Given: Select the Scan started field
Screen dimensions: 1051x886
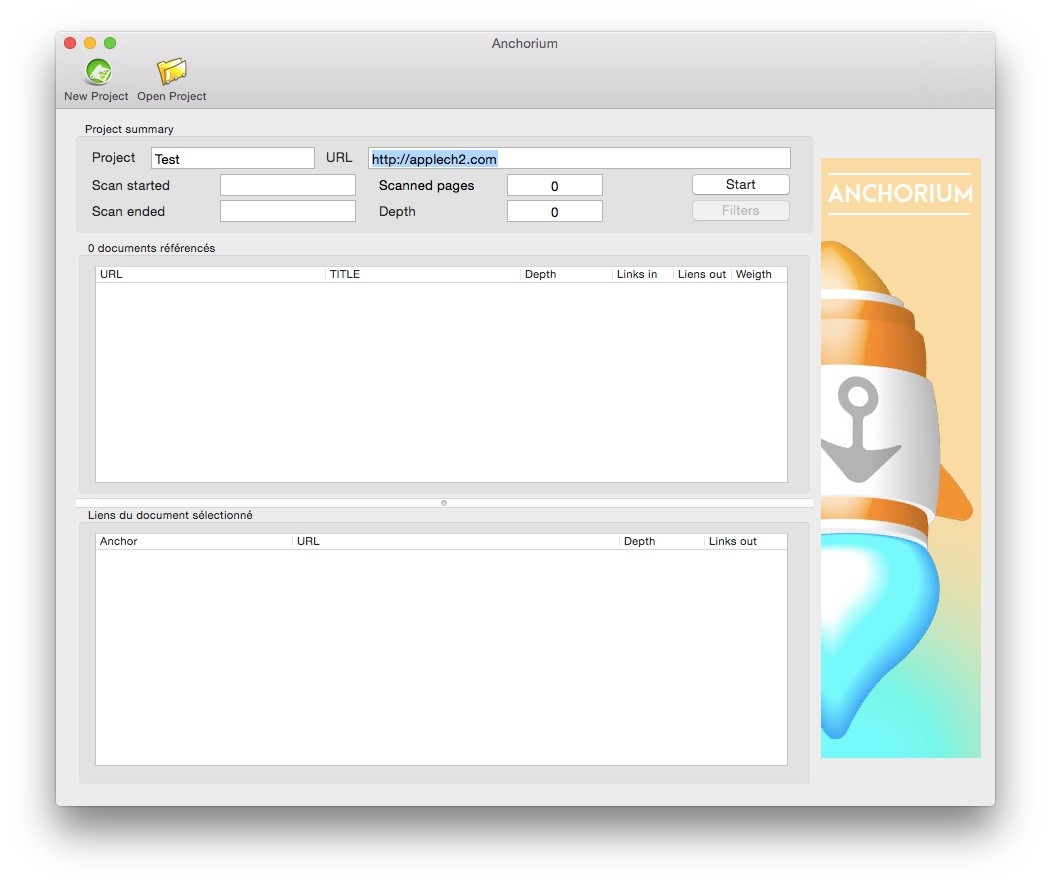Looking at the screenshot, I should [x=288, y=185].
